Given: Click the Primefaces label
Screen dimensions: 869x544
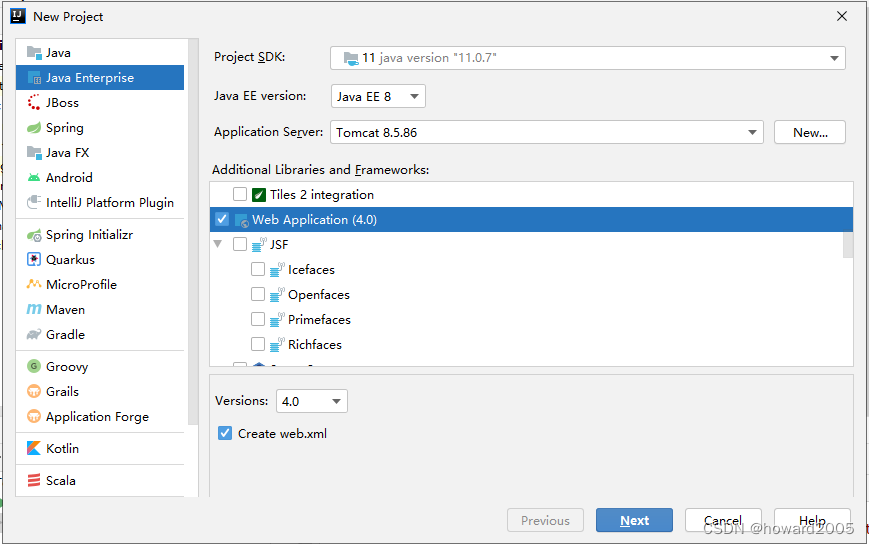Looking at the screenshot, I should pos(319,319).
